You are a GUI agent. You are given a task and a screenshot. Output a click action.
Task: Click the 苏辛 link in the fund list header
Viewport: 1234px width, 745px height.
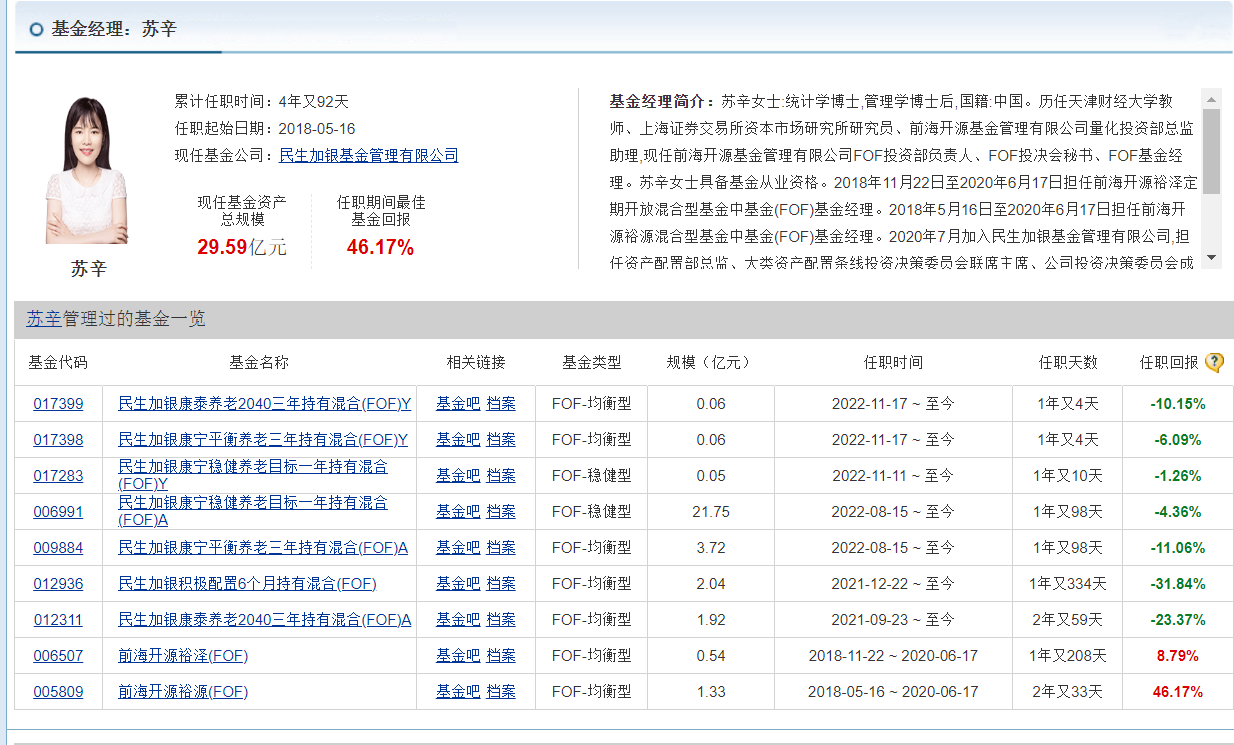click(43, 319)
